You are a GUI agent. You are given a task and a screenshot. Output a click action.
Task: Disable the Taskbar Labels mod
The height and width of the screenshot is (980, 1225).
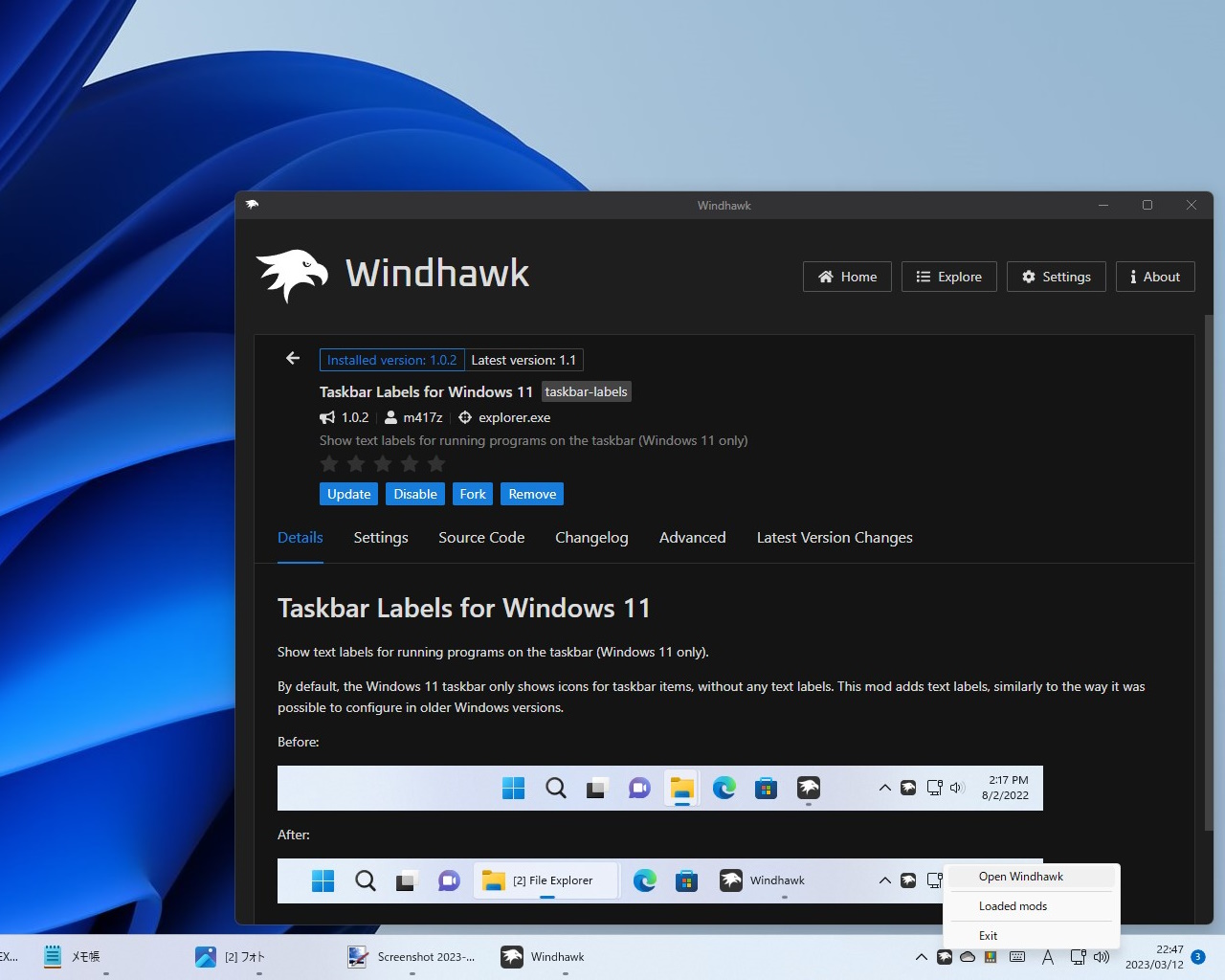click(414, 494)
